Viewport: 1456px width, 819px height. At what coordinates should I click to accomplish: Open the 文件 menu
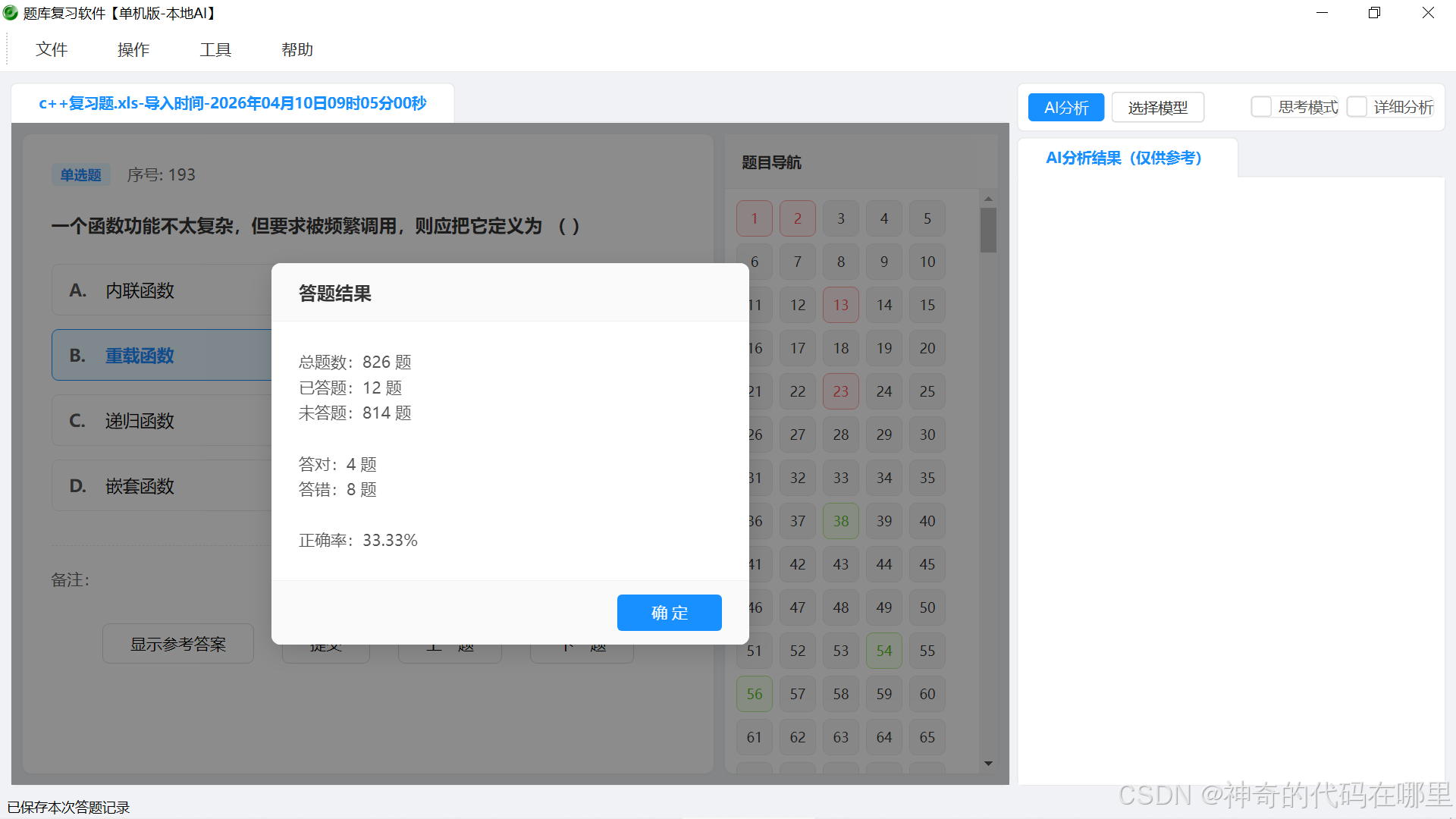(x=52, y=50)
